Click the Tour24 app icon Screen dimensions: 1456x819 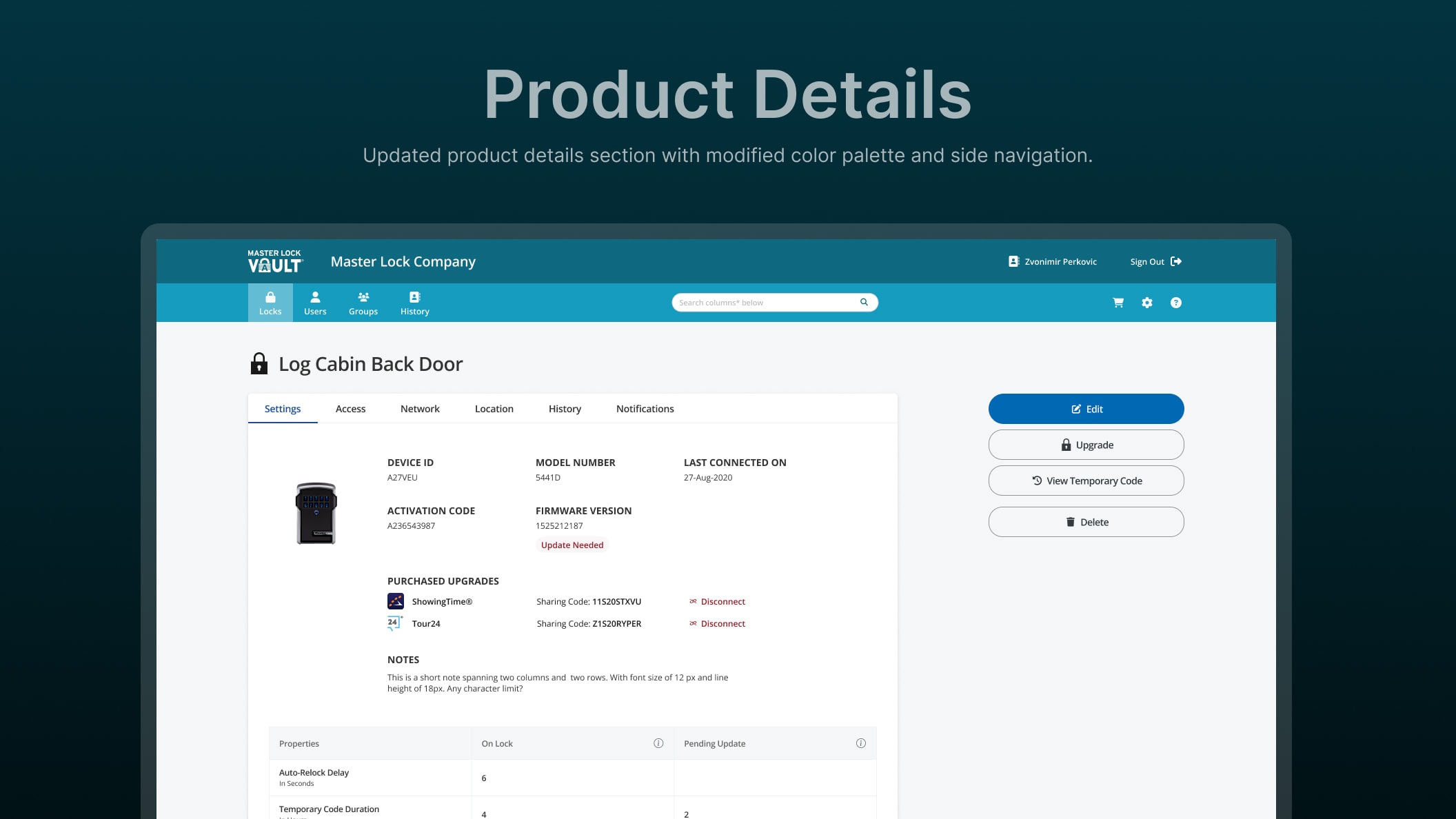pyautogui.click(x=395, y=623)
